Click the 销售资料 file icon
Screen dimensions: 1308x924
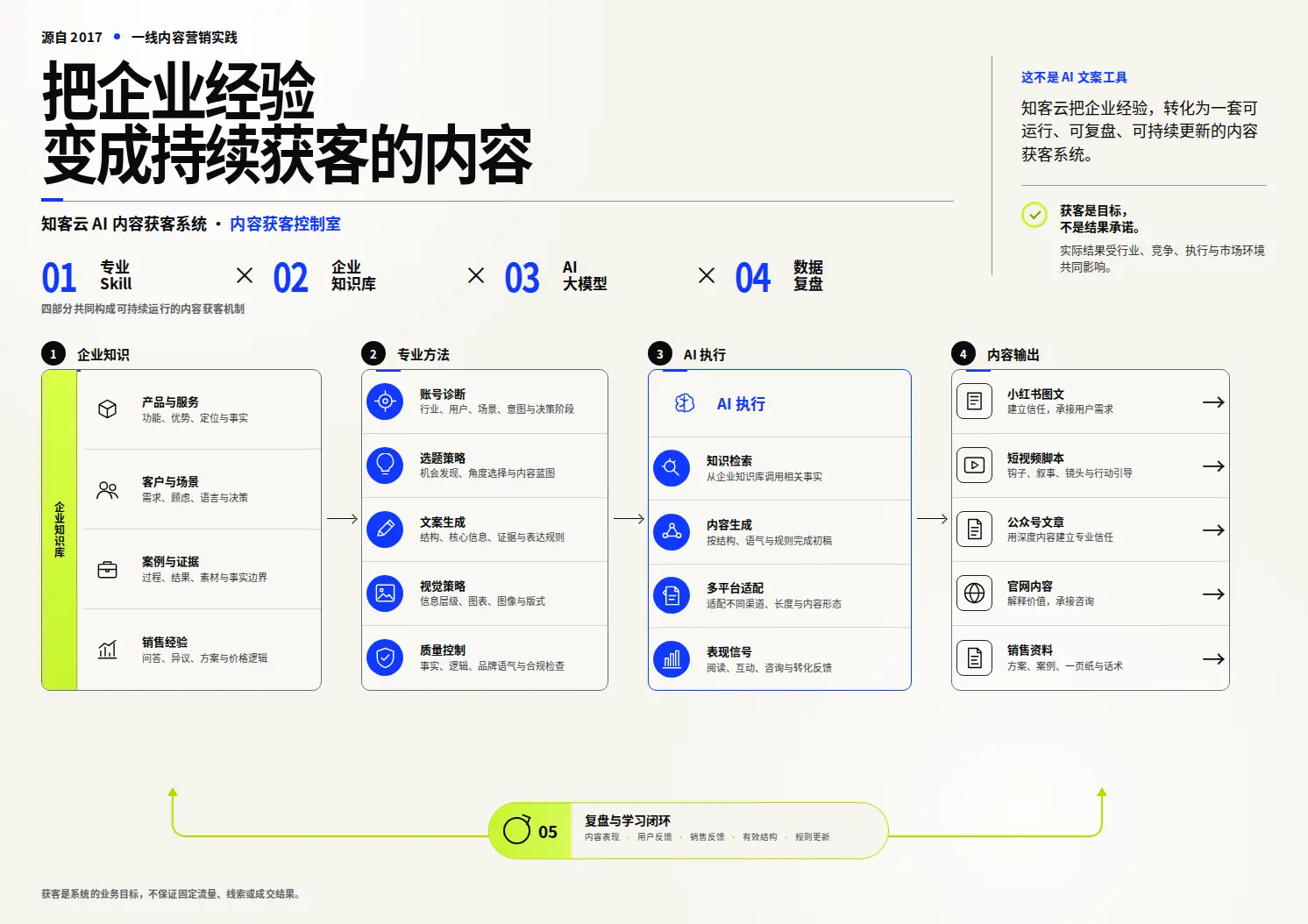coord(974,657)
